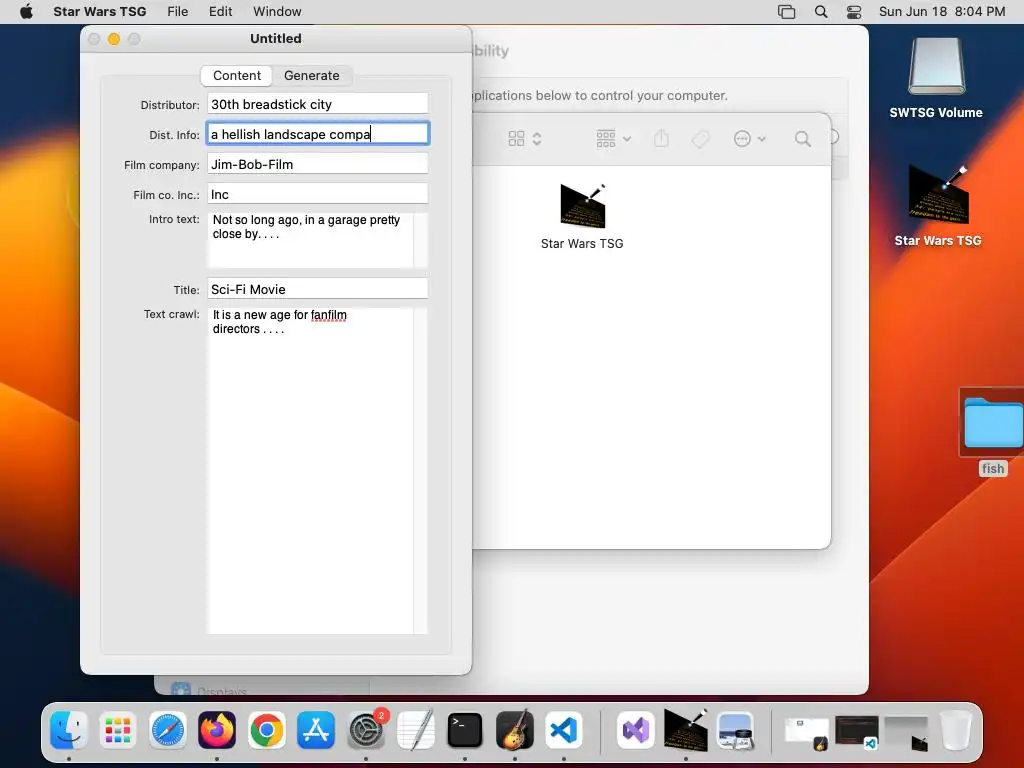Open Visual Studio from the Dock
Viewport: 1024px width, 768px height.
point(636,729)
